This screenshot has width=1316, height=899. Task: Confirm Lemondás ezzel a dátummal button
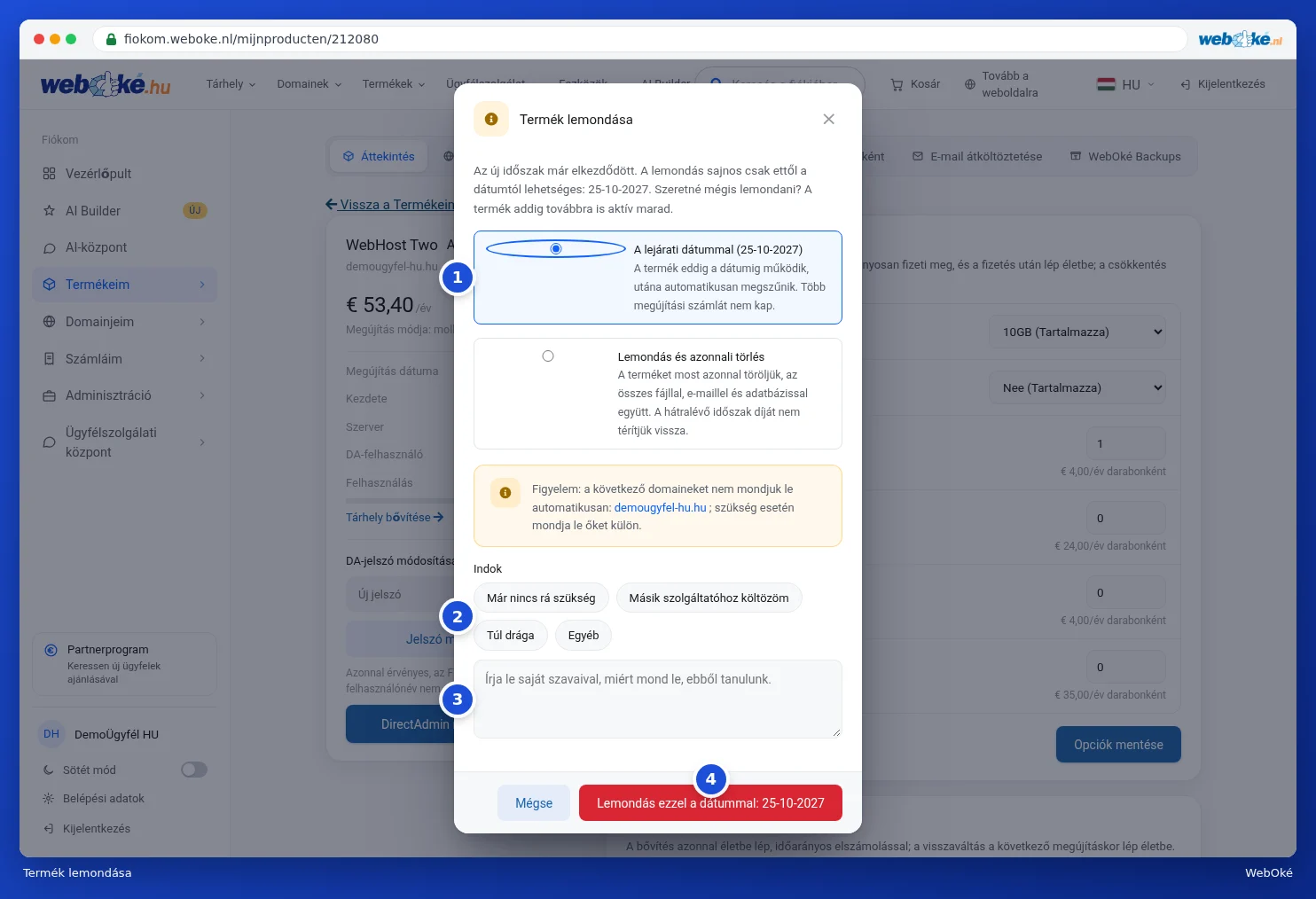click(x=710, y=803)
